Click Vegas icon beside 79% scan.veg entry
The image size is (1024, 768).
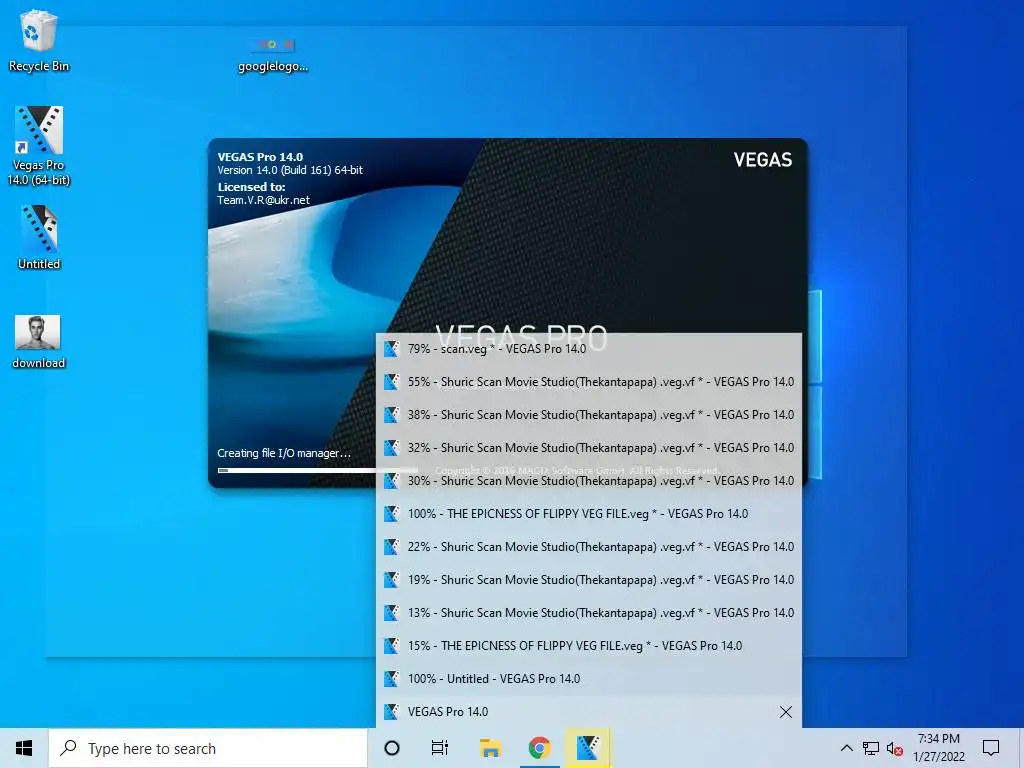(x=391, y=349)
